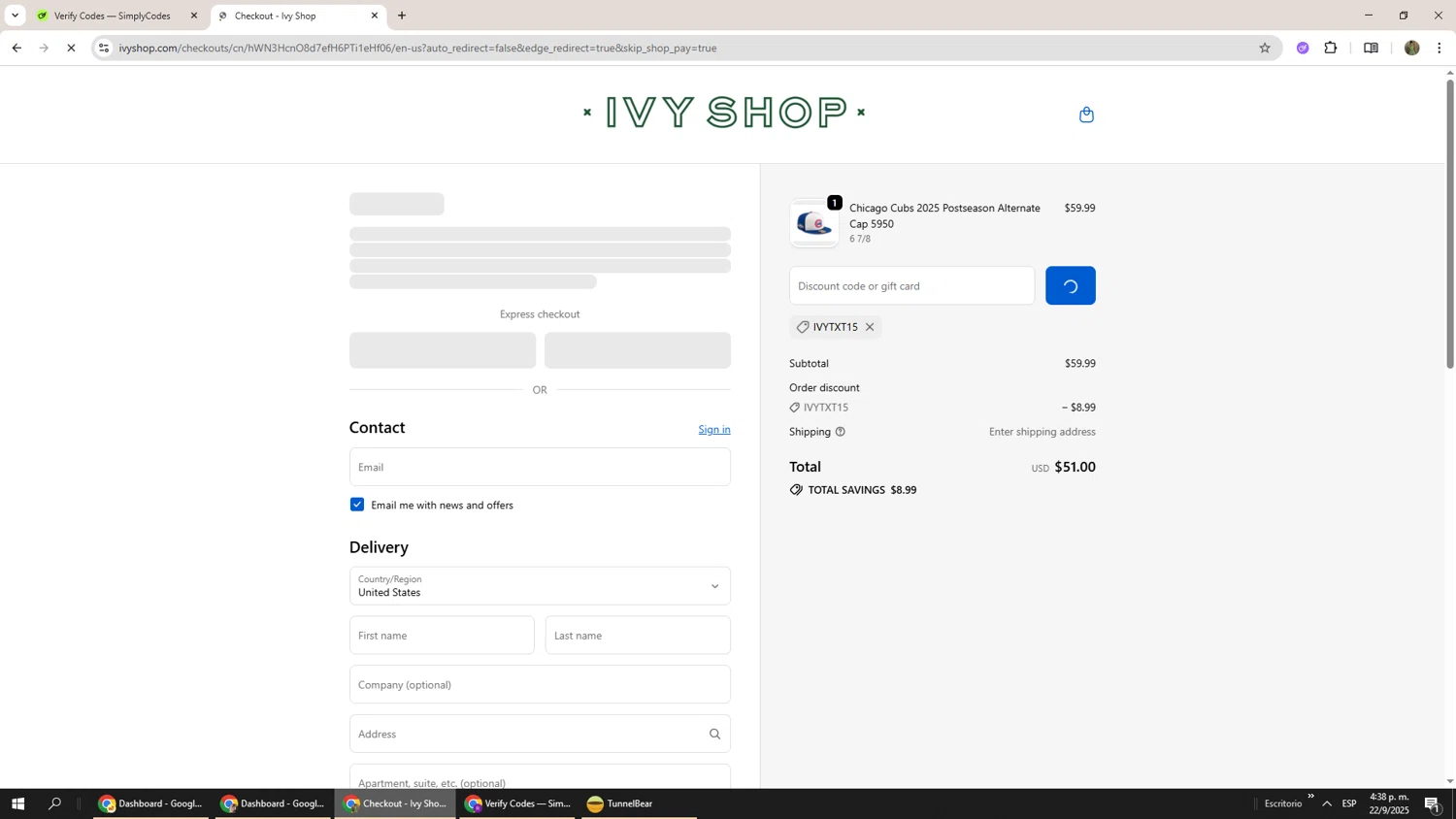Image resolution: width=1456 pixels, height=819 pixels.
Task: Expand the Escritorio toolbar chevron
Action: 1310,797
